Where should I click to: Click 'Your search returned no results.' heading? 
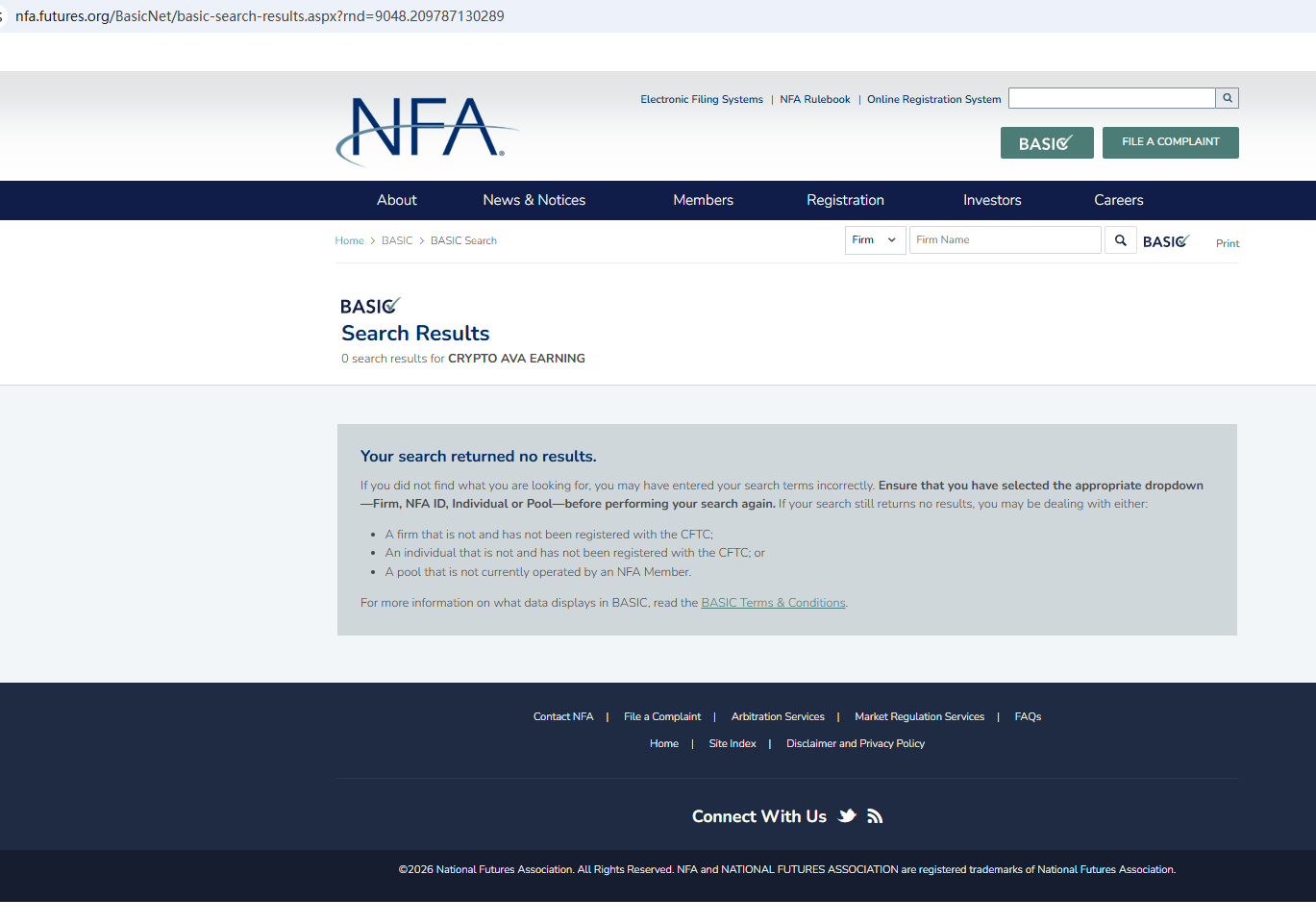[x=479, y=457]
